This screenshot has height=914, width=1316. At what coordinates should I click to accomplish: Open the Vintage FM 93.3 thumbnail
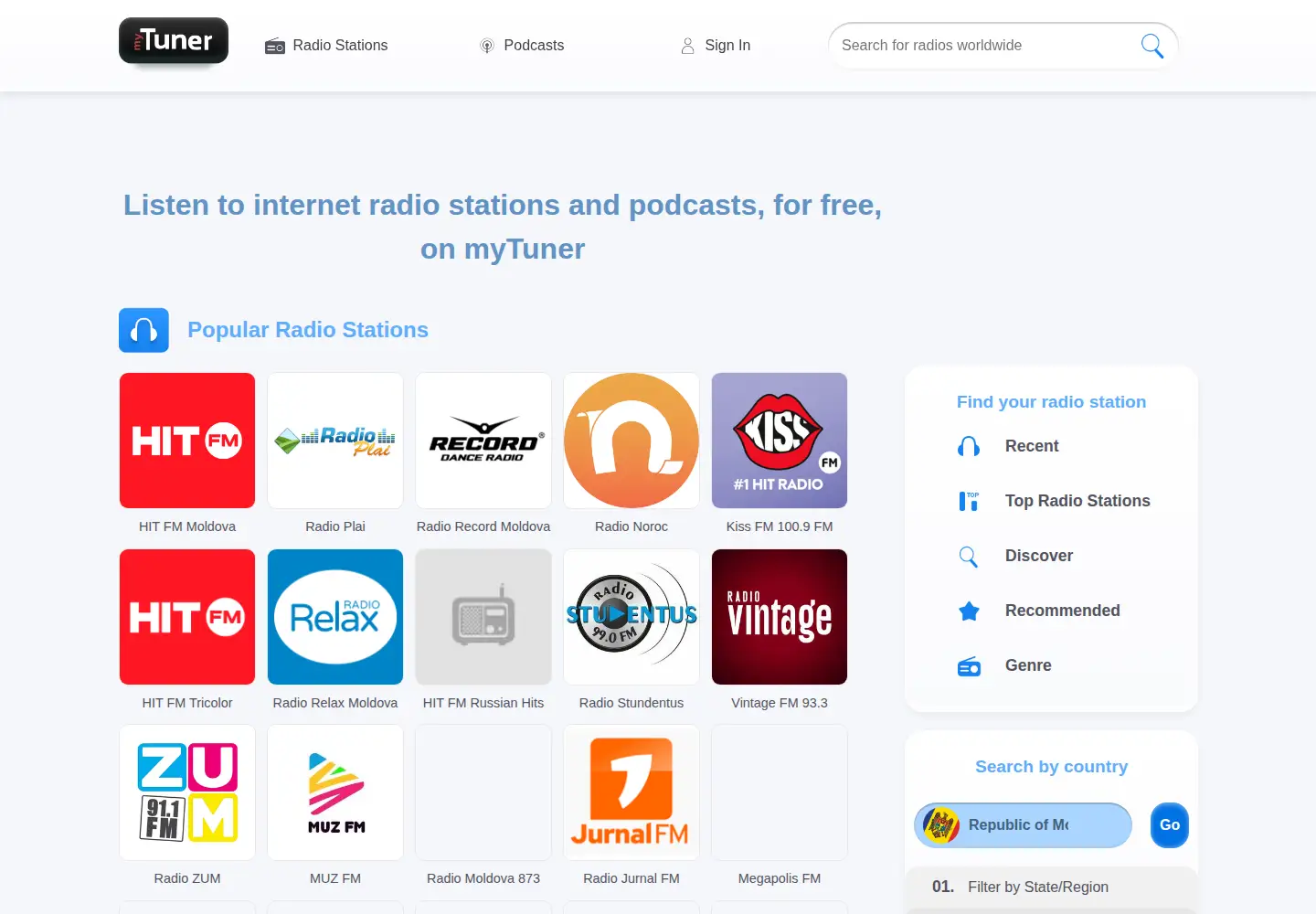pos(780,617)
